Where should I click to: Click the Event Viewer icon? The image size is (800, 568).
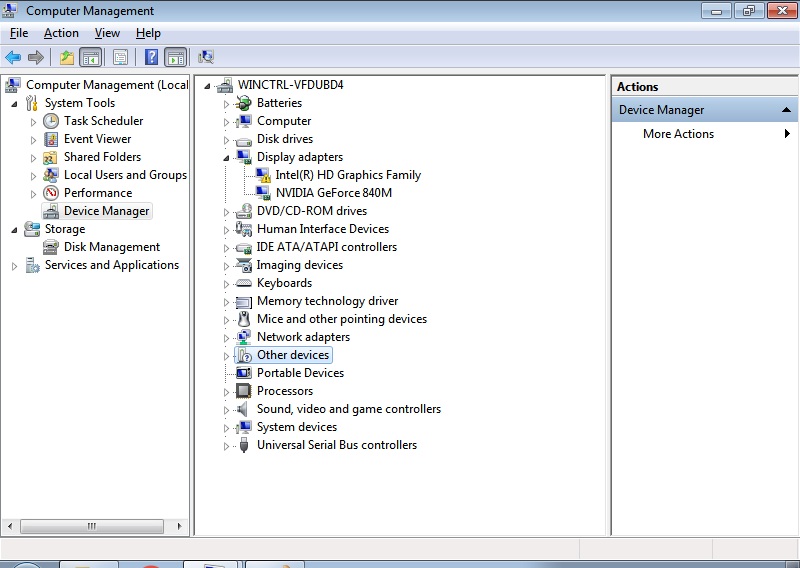point(51,139)
